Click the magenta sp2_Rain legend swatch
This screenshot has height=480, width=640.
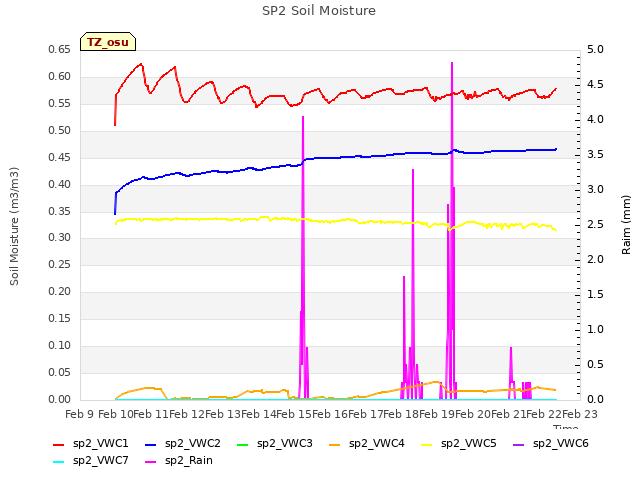(151, 462)
